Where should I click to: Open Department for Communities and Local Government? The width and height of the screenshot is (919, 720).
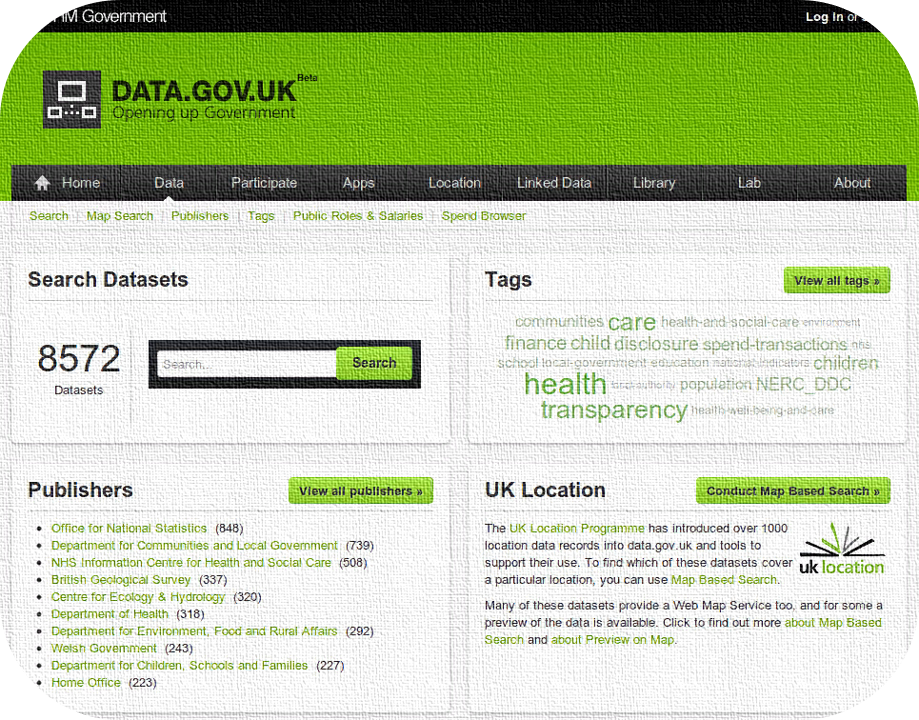point(194,545)
